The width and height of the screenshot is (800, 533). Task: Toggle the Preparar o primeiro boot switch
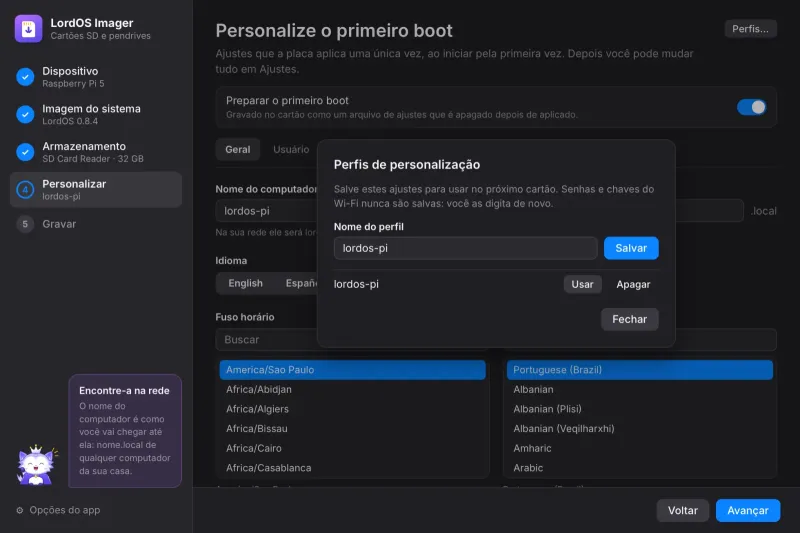[x=751, y=107]
